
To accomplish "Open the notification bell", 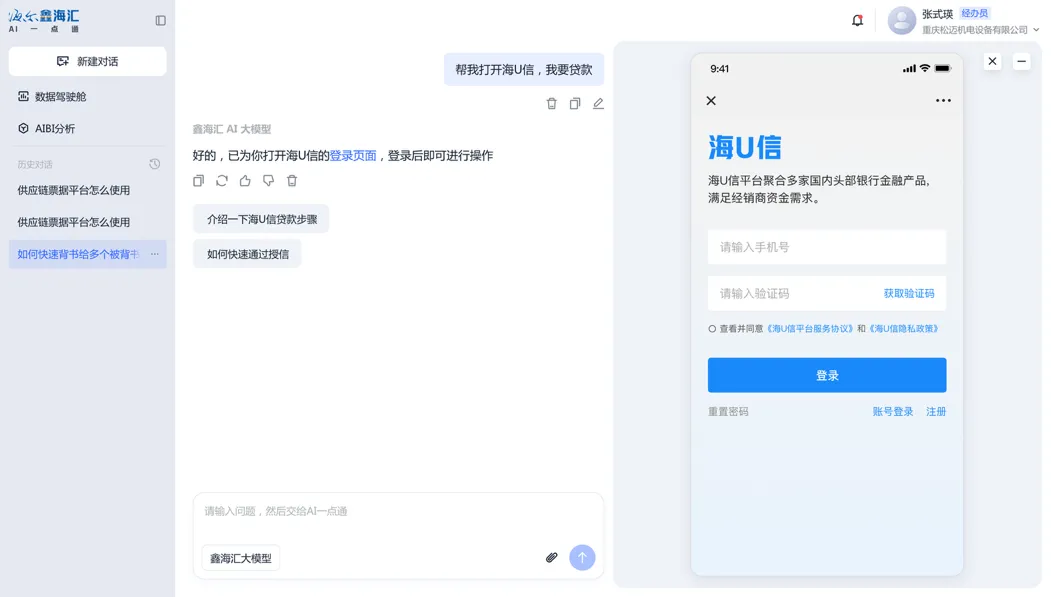I will coord(857,20).
